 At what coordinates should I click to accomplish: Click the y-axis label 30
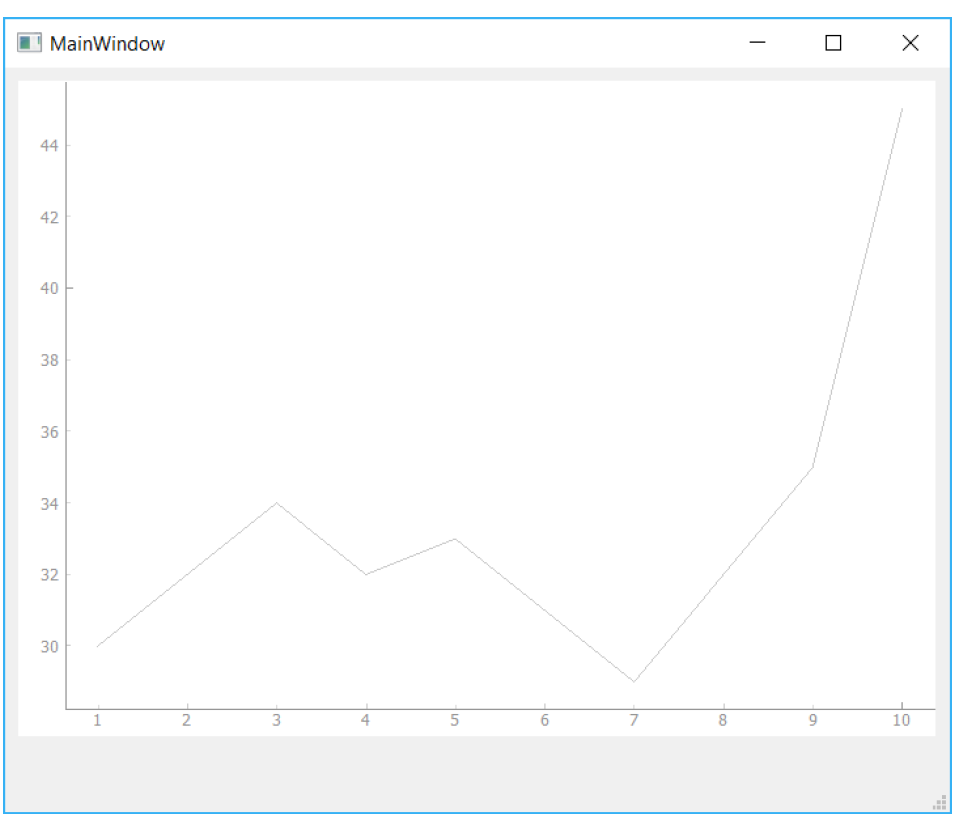pos(49,647)
